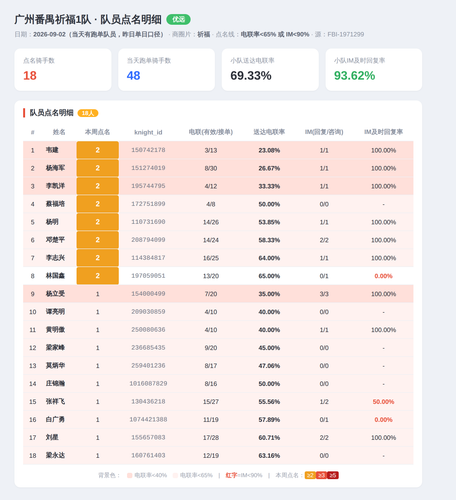Click the 16/25 call ratio cell
The width and height of the screenshot is (456, 500).
click(211, 258)
